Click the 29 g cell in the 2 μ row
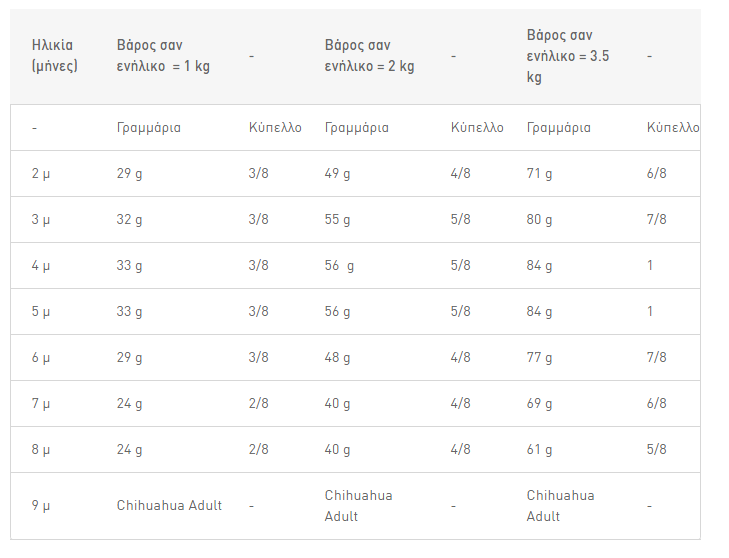Viewport: 729px width, 558px height. (x=129, y=173)
